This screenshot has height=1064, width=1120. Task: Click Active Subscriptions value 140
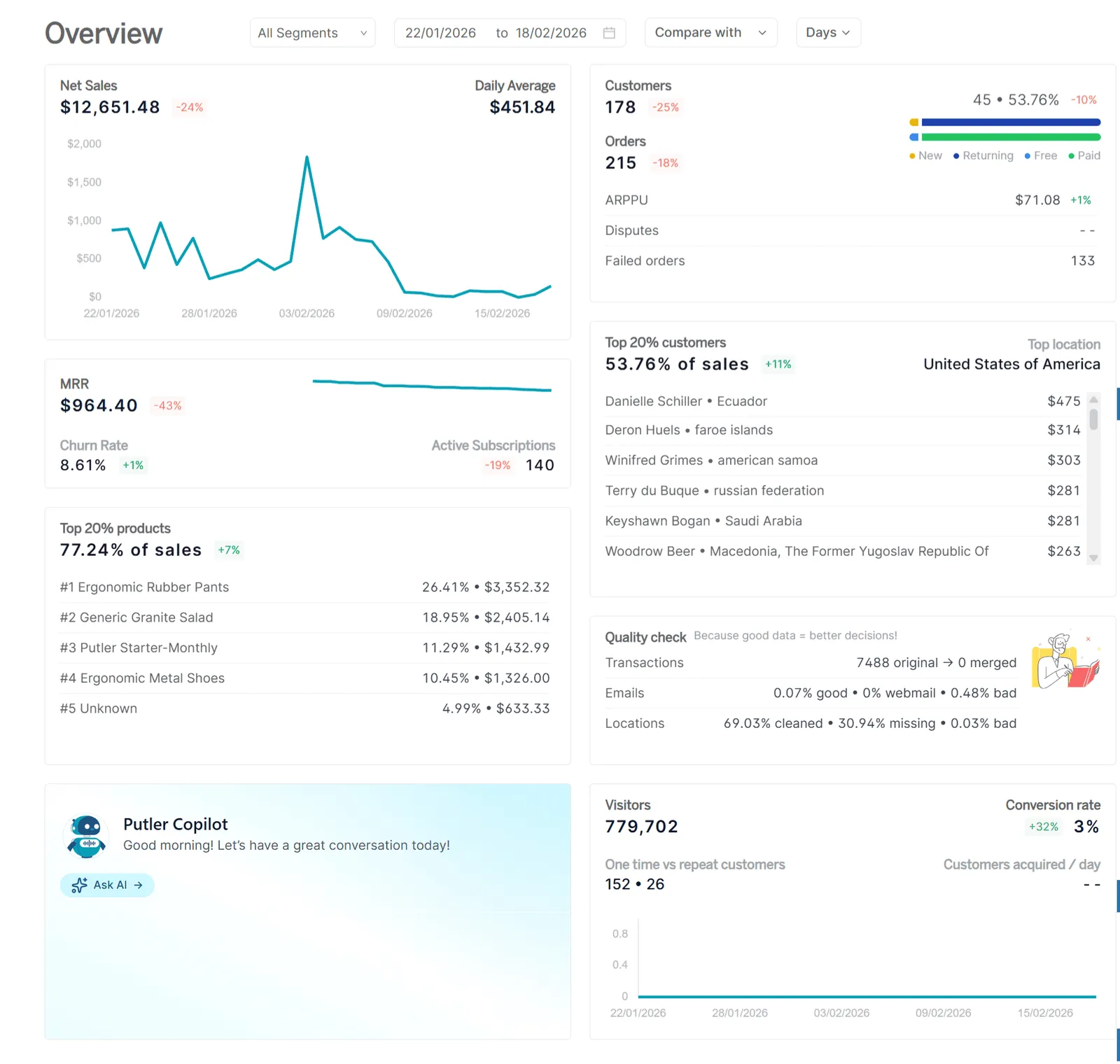click(x=540, y=465)
